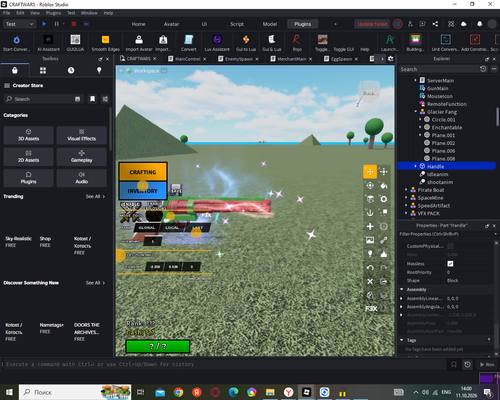Image resolution: width=500 pixels, height=400 pixels.
Task: Select the F3X move tool highlighted in orange
Action: tap(370, 172)
